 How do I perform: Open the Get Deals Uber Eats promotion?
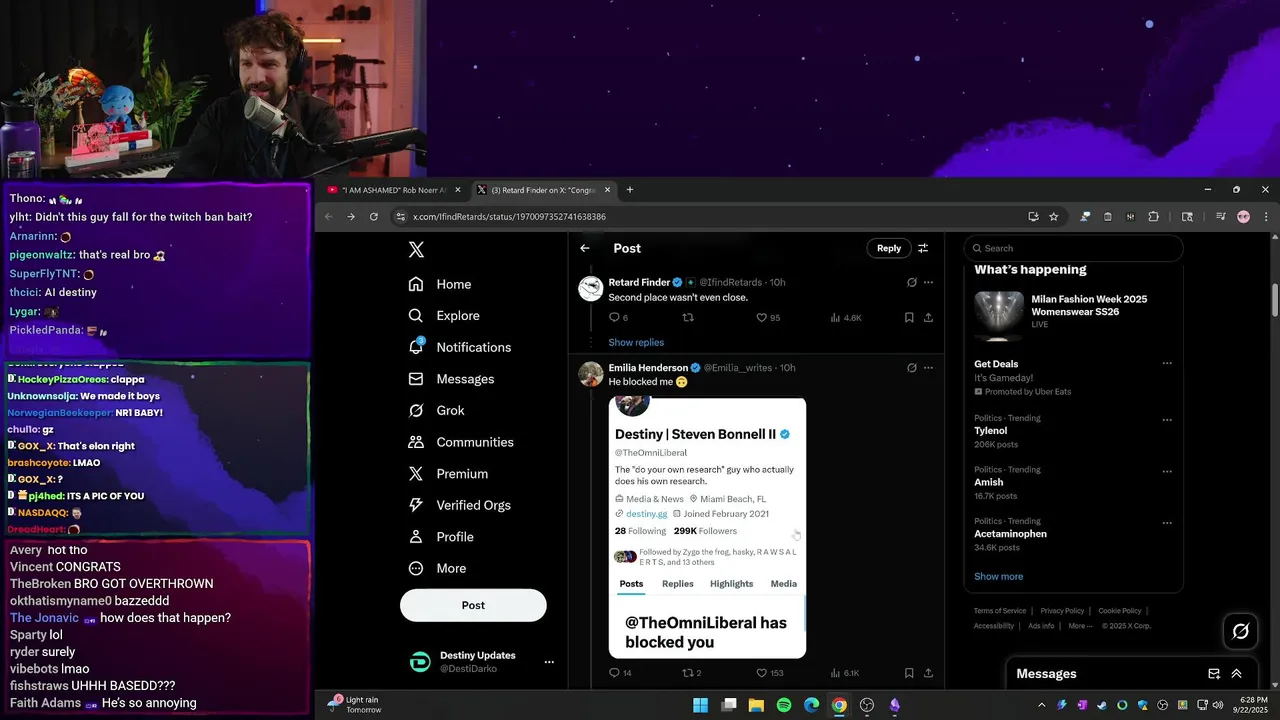(1073, 377)
